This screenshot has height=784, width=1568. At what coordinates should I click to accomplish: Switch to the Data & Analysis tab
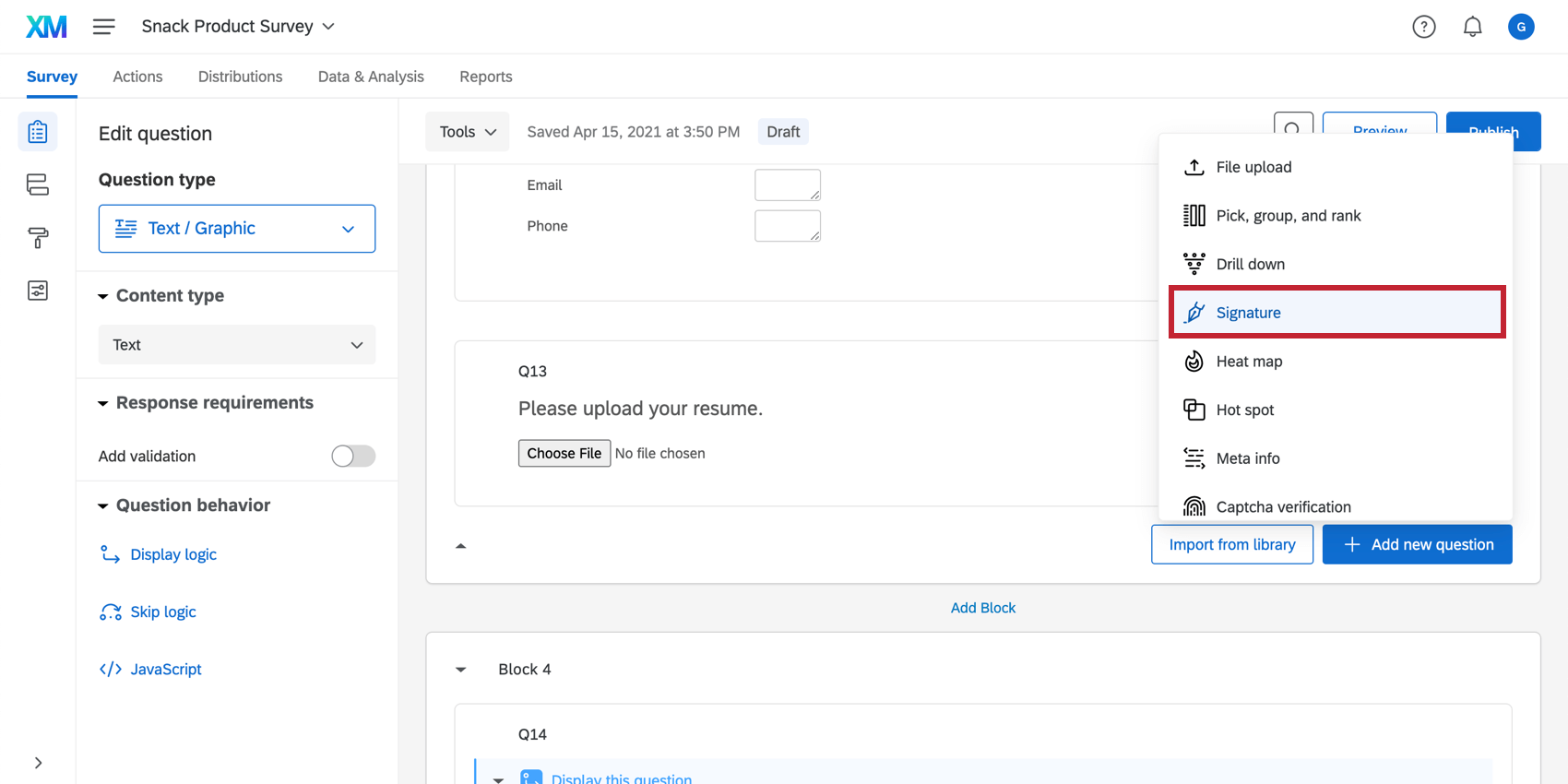pos(371,77)
